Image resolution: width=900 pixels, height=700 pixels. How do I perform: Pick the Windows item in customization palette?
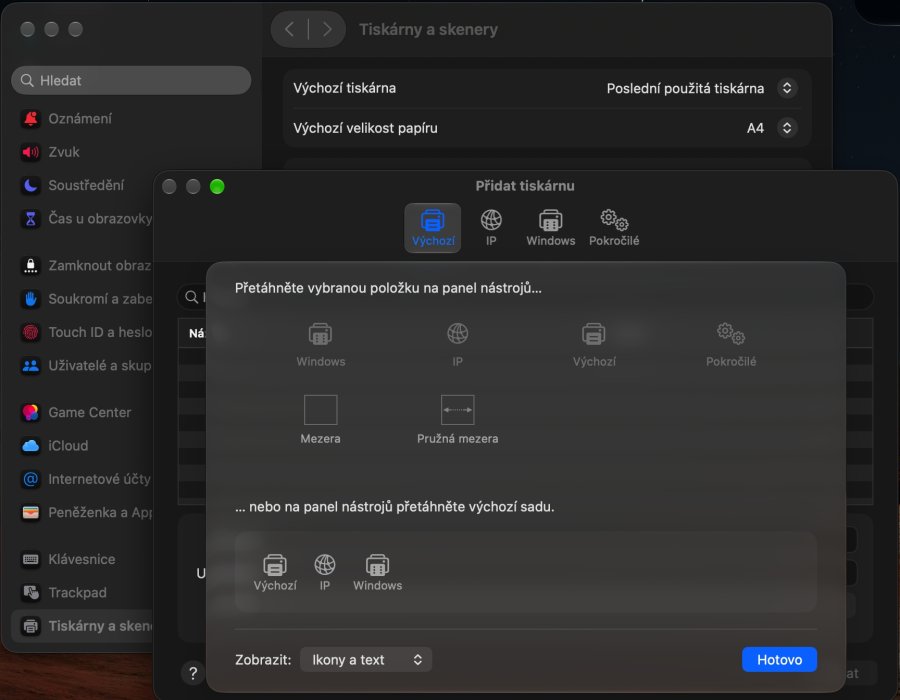[x=320, y=344]
